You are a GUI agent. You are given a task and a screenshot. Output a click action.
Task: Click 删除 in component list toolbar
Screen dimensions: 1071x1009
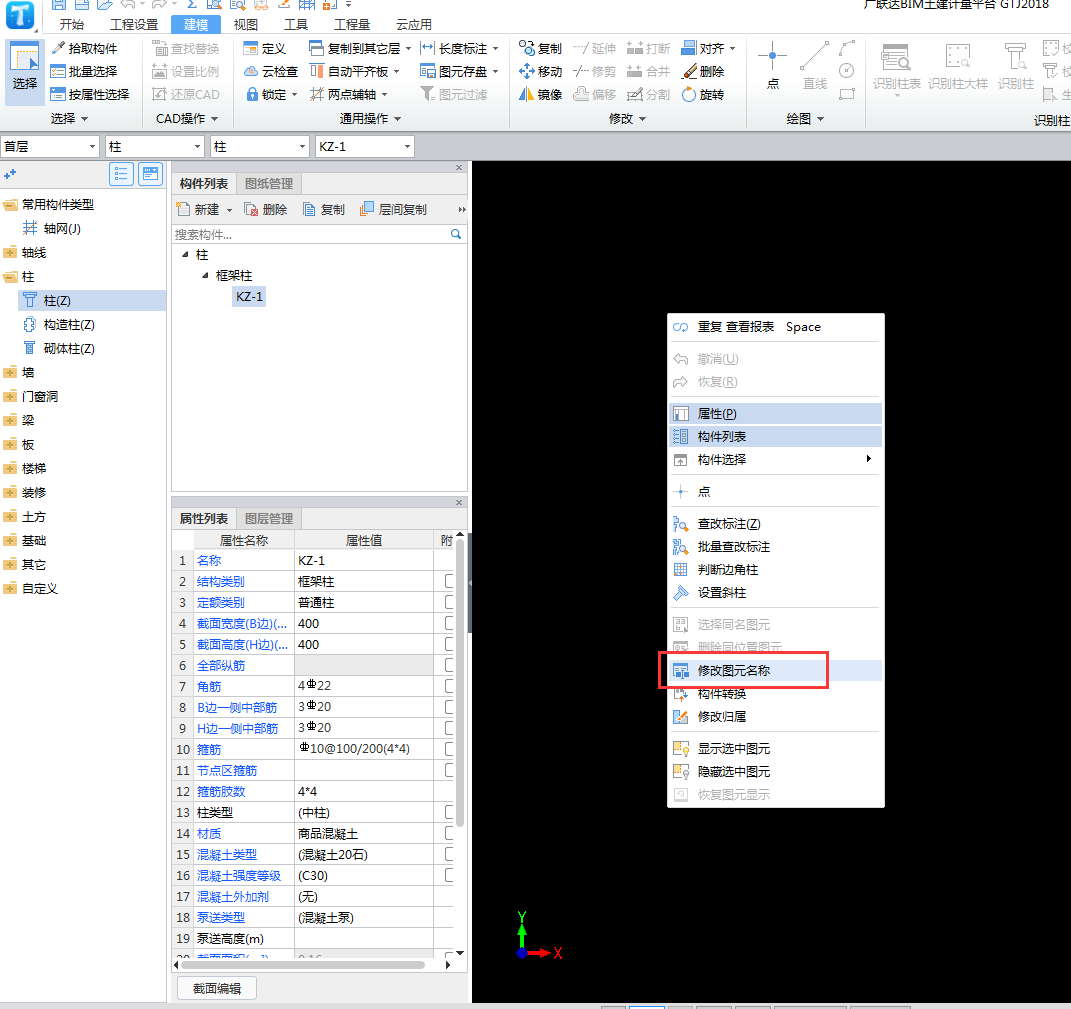(x=266, y=209)
